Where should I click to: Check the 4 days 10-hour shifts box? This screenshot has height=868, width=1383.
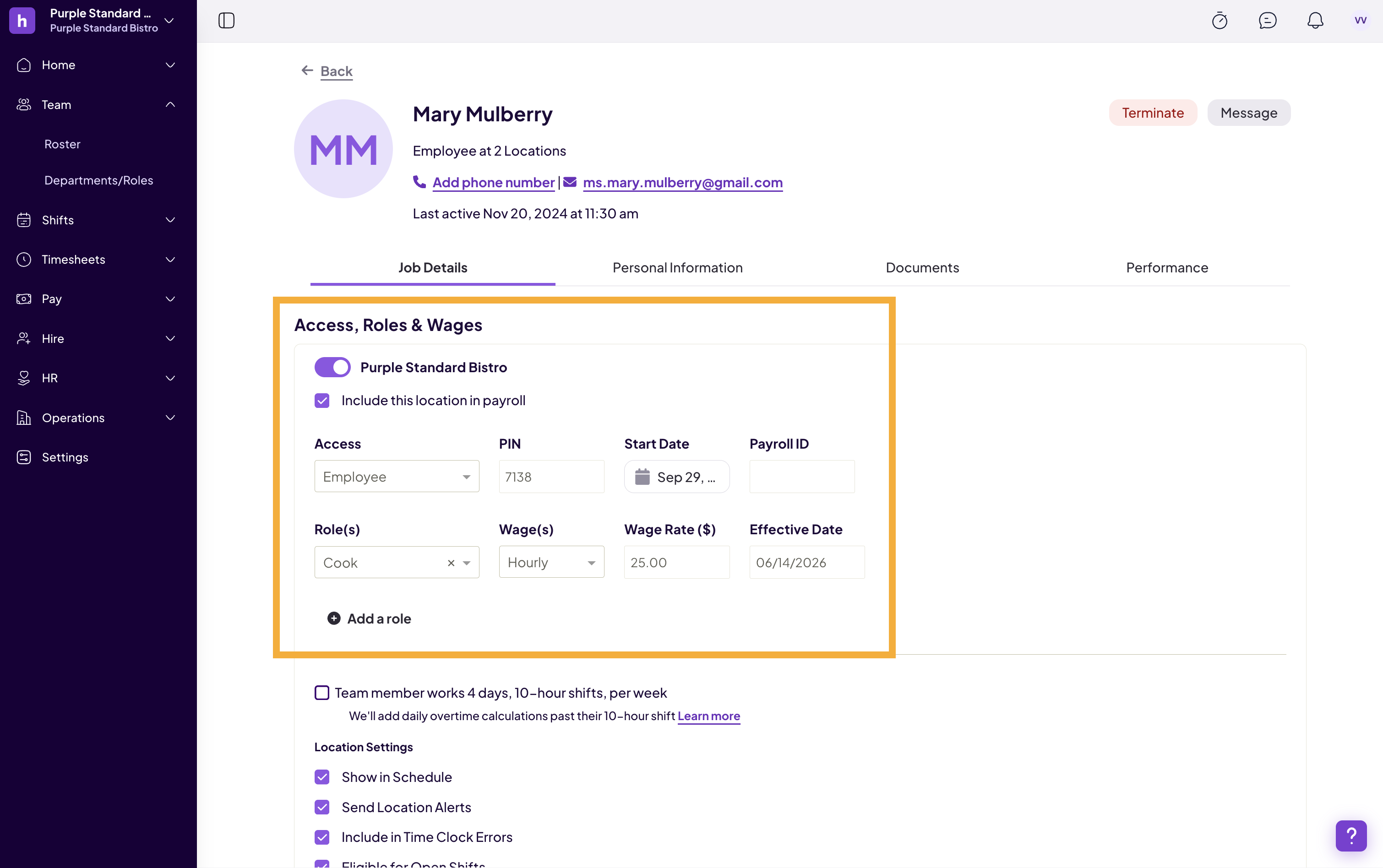[x=322, y=693]
